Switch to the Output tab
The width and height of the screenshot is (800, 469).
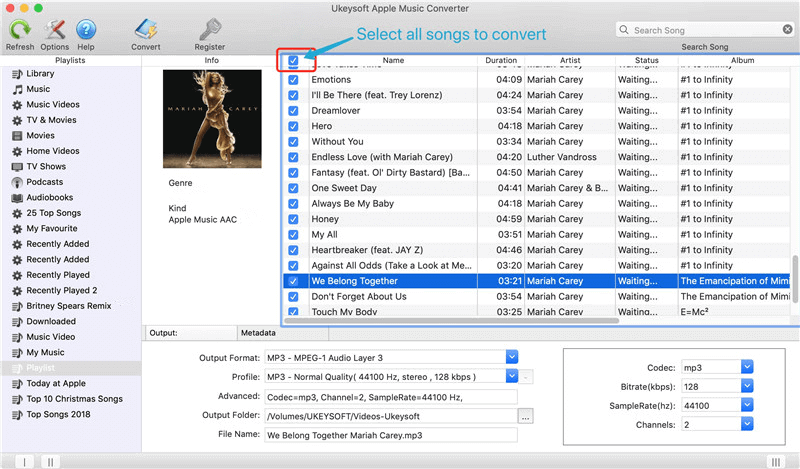[x=191, y=333]
